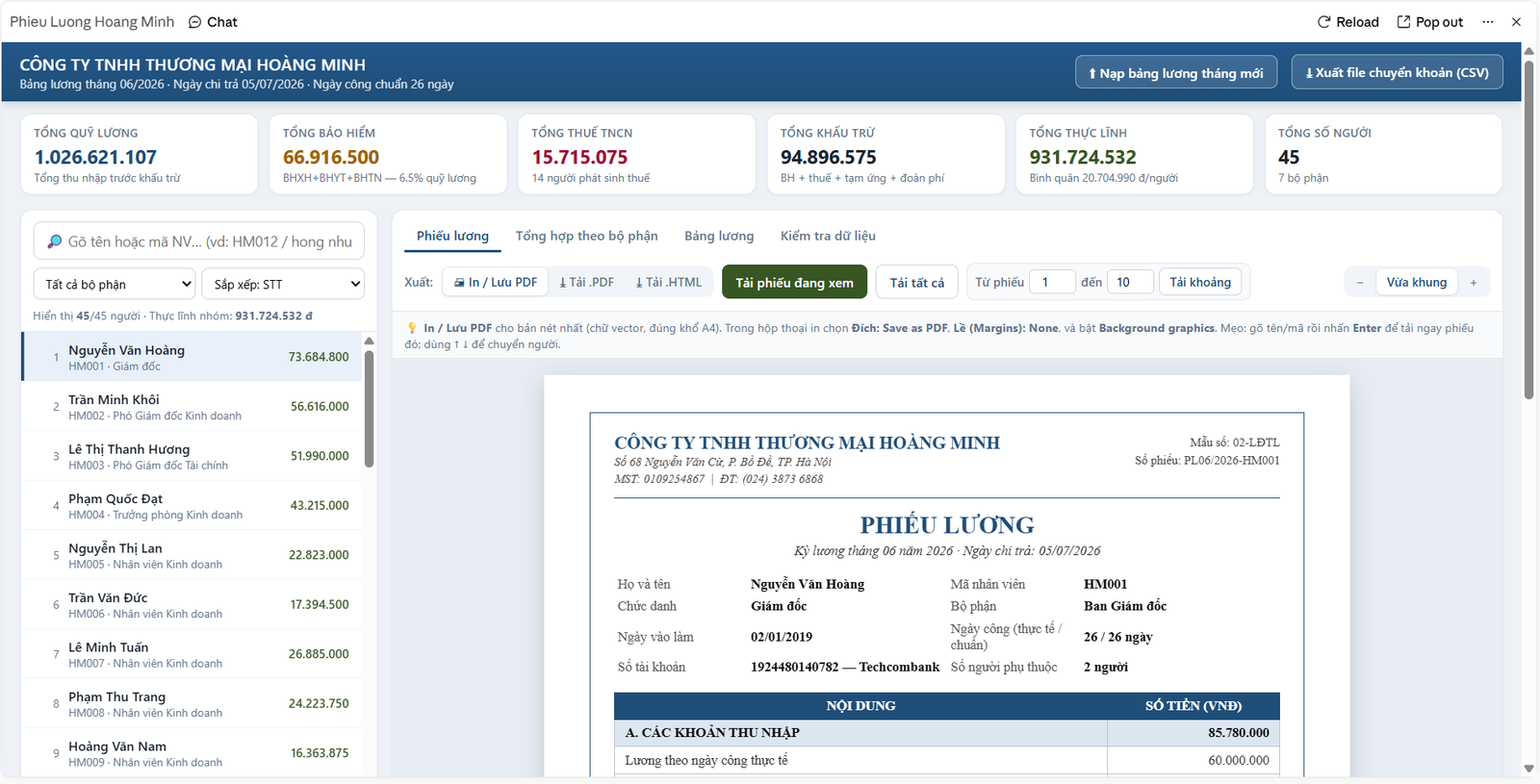The width and height of the screenshot is (1540, 784).
Task: Download payslip as .HTML
Action: tap(668, 282)
